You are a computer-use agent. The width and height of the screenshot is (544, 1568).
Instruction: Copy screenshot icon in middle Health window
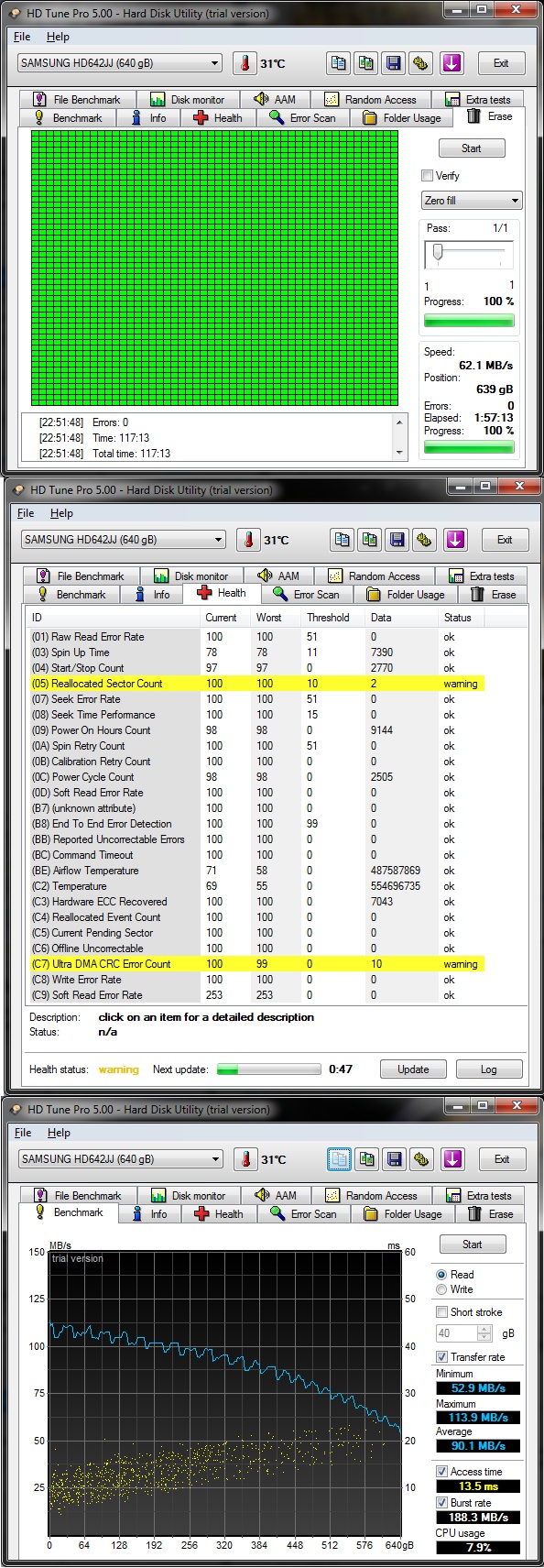(x=370, y=540)
